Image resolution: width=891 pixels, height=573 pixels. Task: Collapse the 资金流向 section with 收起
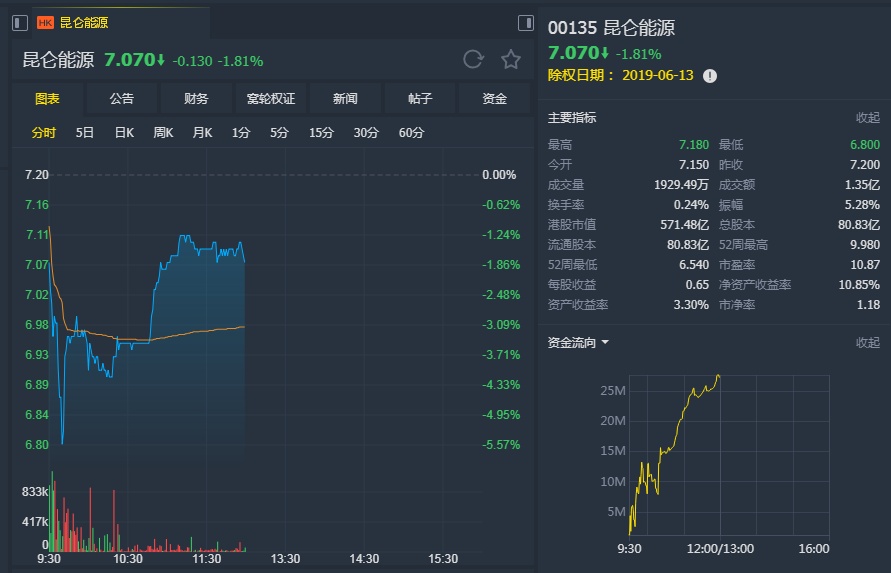point(867,343)
